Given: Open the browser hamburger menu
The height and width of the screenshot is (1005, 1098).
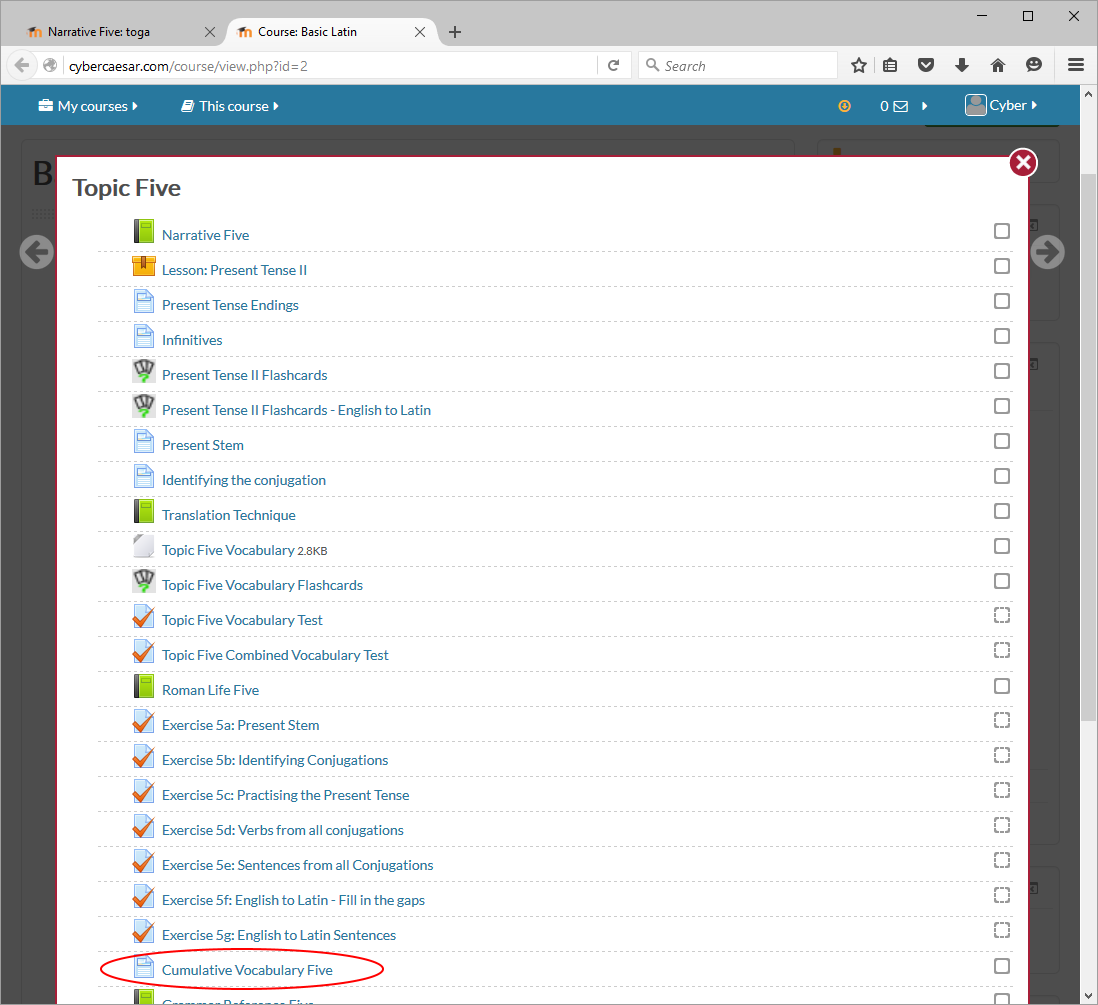Looking at the screenshot, I should point(1076,65).
